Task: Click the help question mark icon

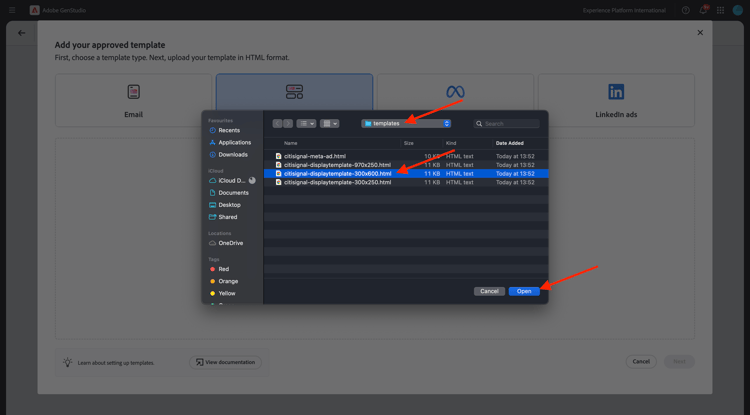Action: tap(685, 10)
